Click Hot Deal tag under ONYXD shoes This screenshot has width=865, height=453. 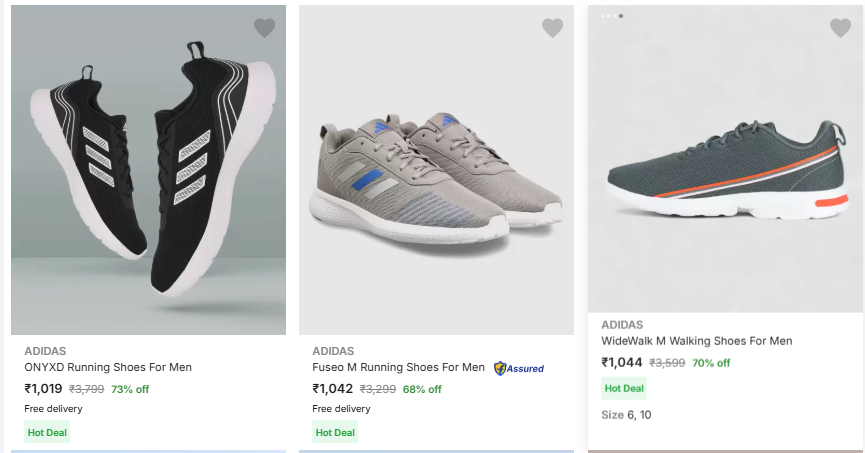[x=47, y=433]
